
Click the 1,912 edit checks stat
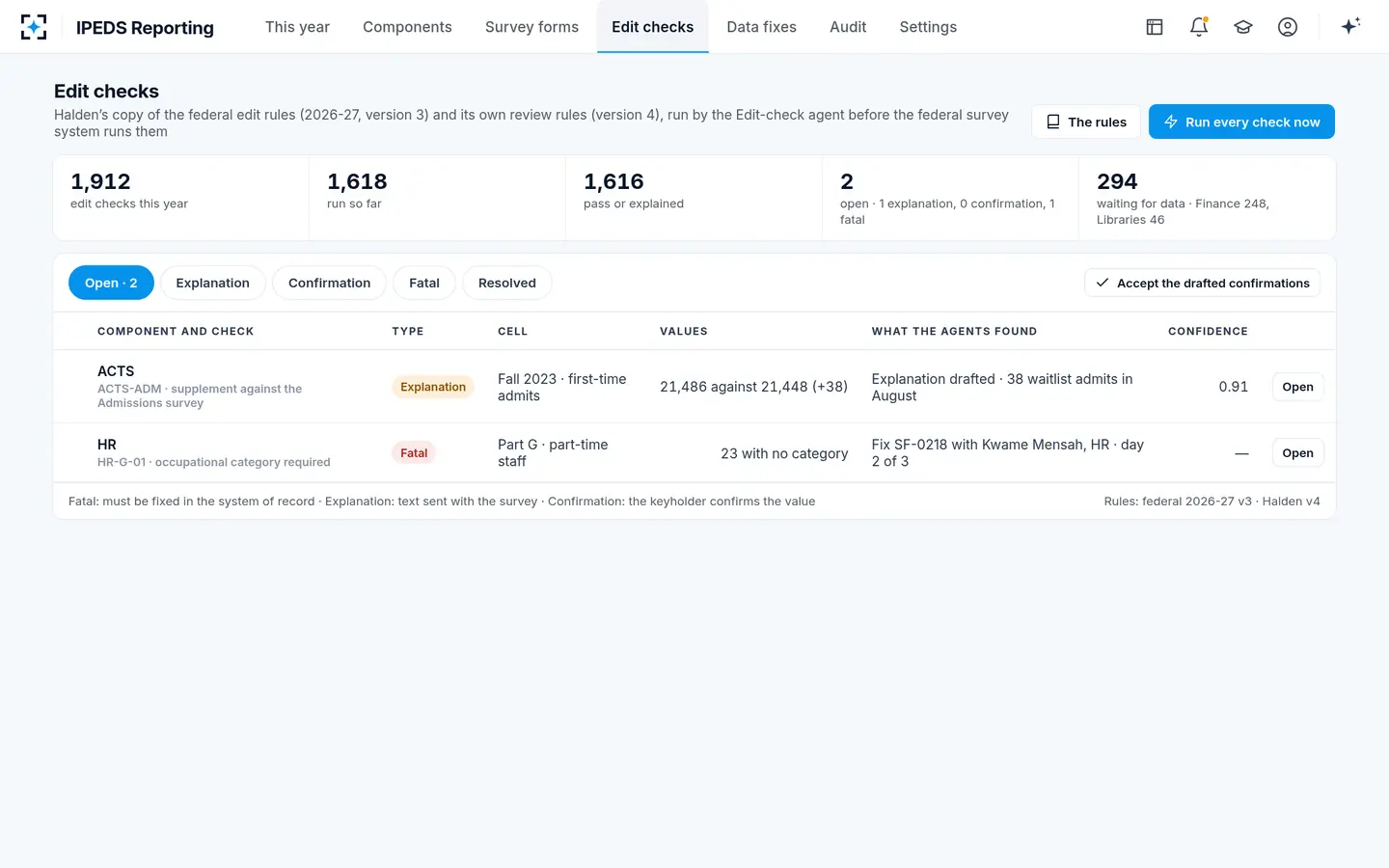tap(180, 198)
